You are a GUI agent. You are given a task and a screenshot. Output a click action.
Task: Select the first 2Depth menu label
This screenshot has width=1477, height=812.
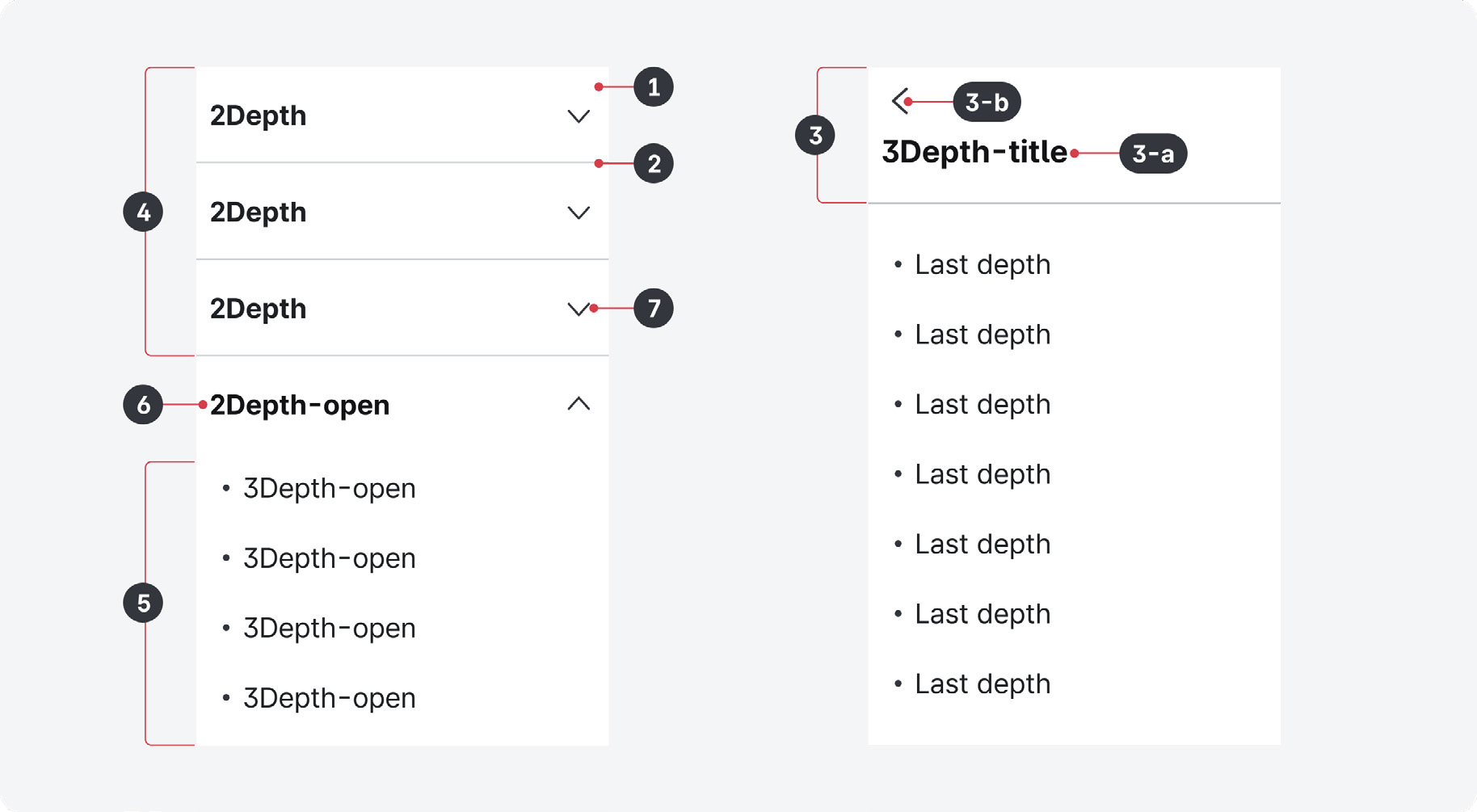[x=259, y=116]
